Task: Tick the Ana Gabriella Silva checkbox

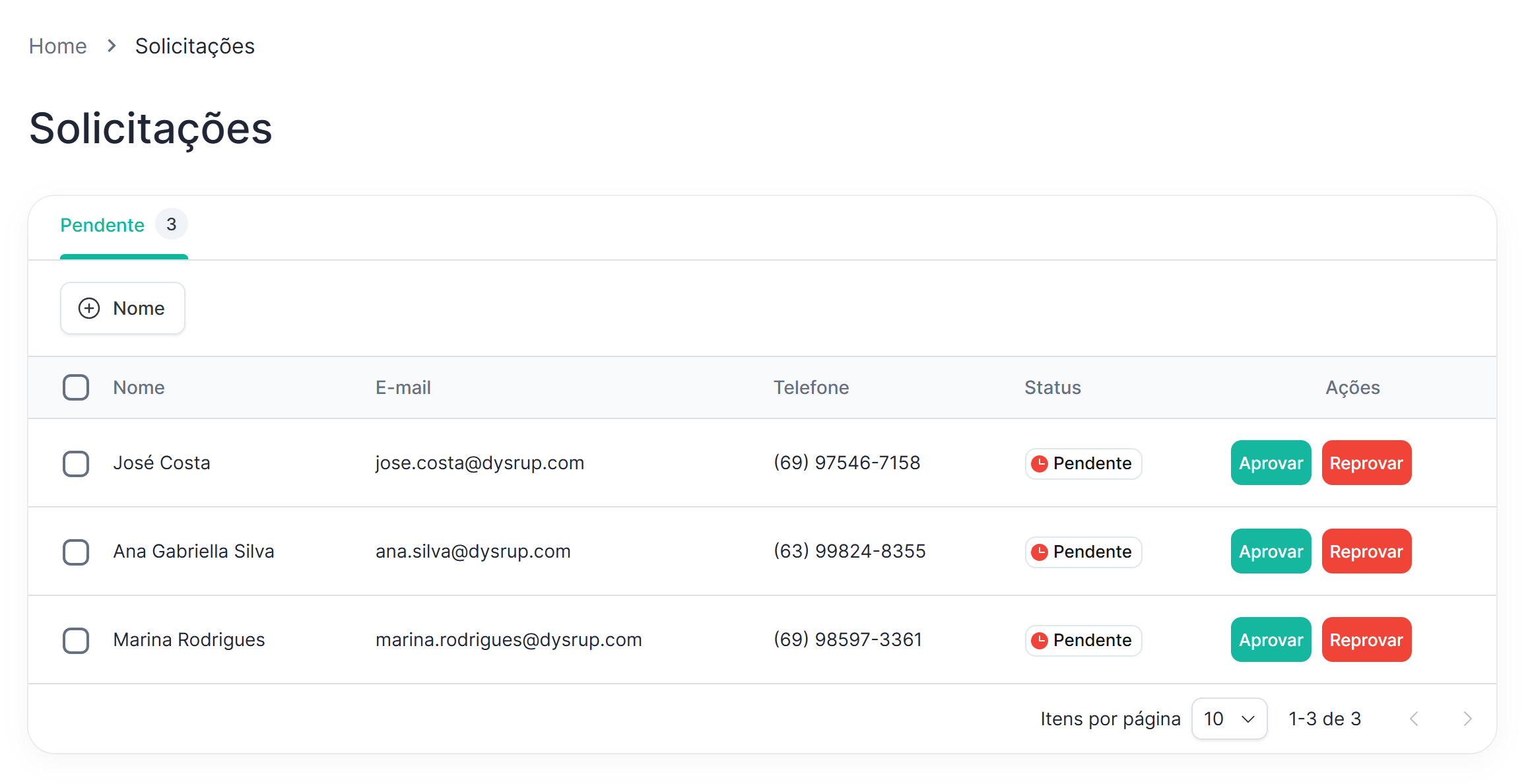Action: click(x=76, y=552)
